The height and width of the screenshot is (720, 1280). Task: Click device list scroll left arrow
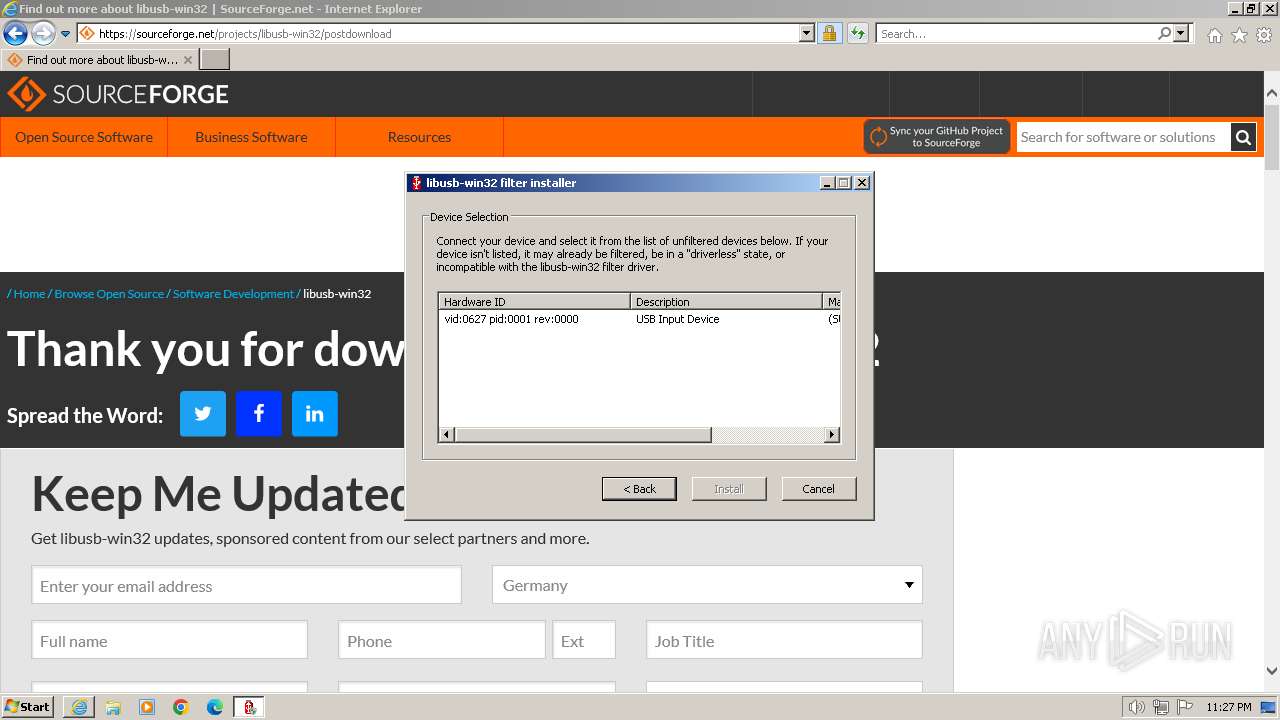click(x=447, y=434)
